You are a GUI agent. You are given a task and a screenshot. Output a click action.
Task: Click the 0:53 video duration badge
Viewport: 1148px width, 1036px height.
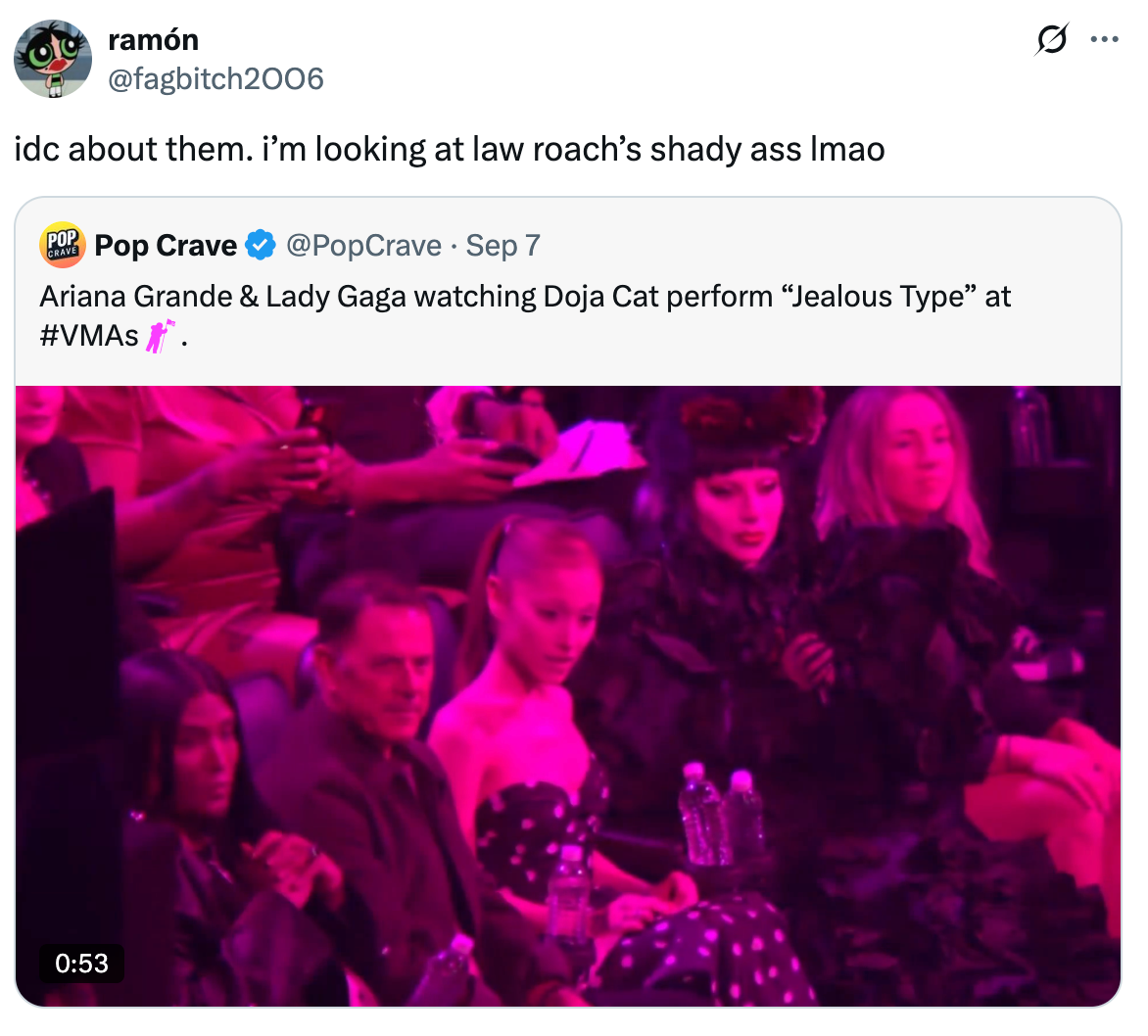pos(82,964)
